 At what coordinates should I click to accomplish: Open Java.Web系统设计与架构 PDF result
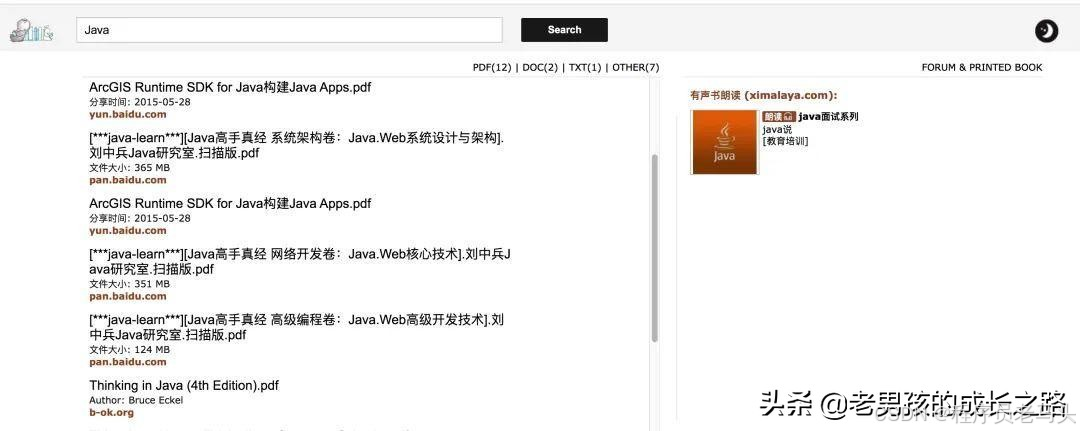point(297,145)
